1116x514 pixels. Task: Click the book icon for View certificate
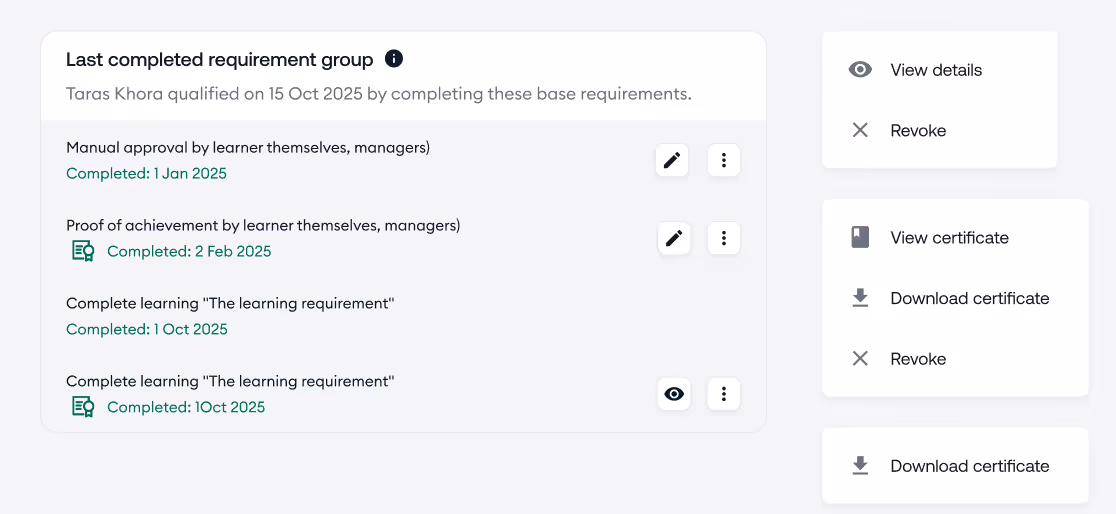click(x=860, y=238)
